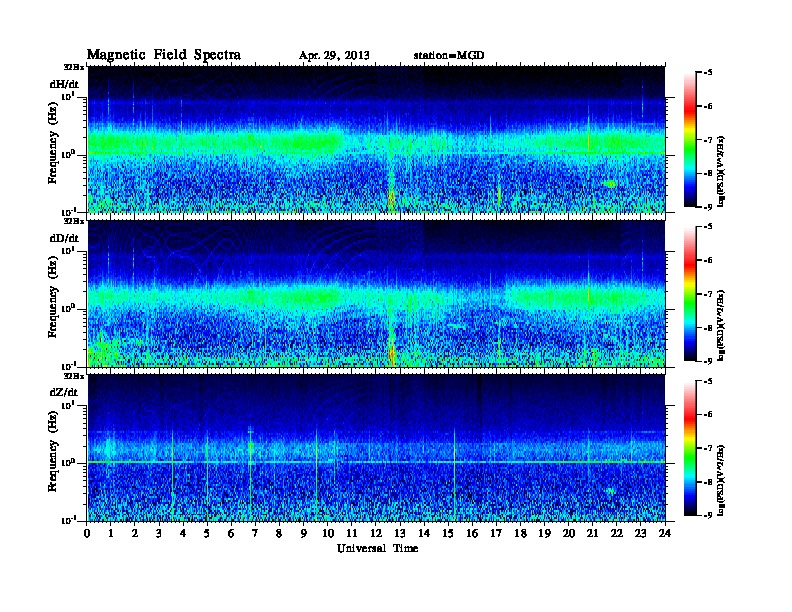Click the hour 20 tick label
This screenshot has height=612, width=792.
click(x=568, y=534)
